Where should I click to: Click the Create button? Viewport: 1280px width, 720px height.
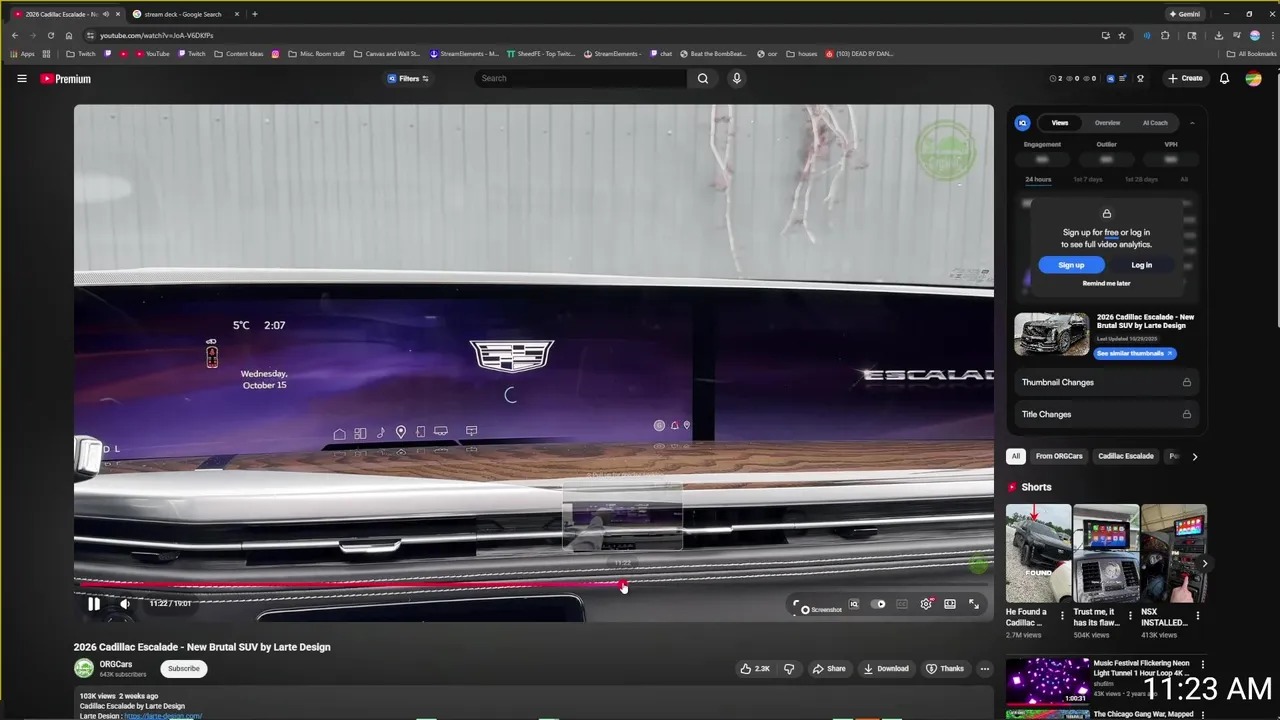[1185, 78]
